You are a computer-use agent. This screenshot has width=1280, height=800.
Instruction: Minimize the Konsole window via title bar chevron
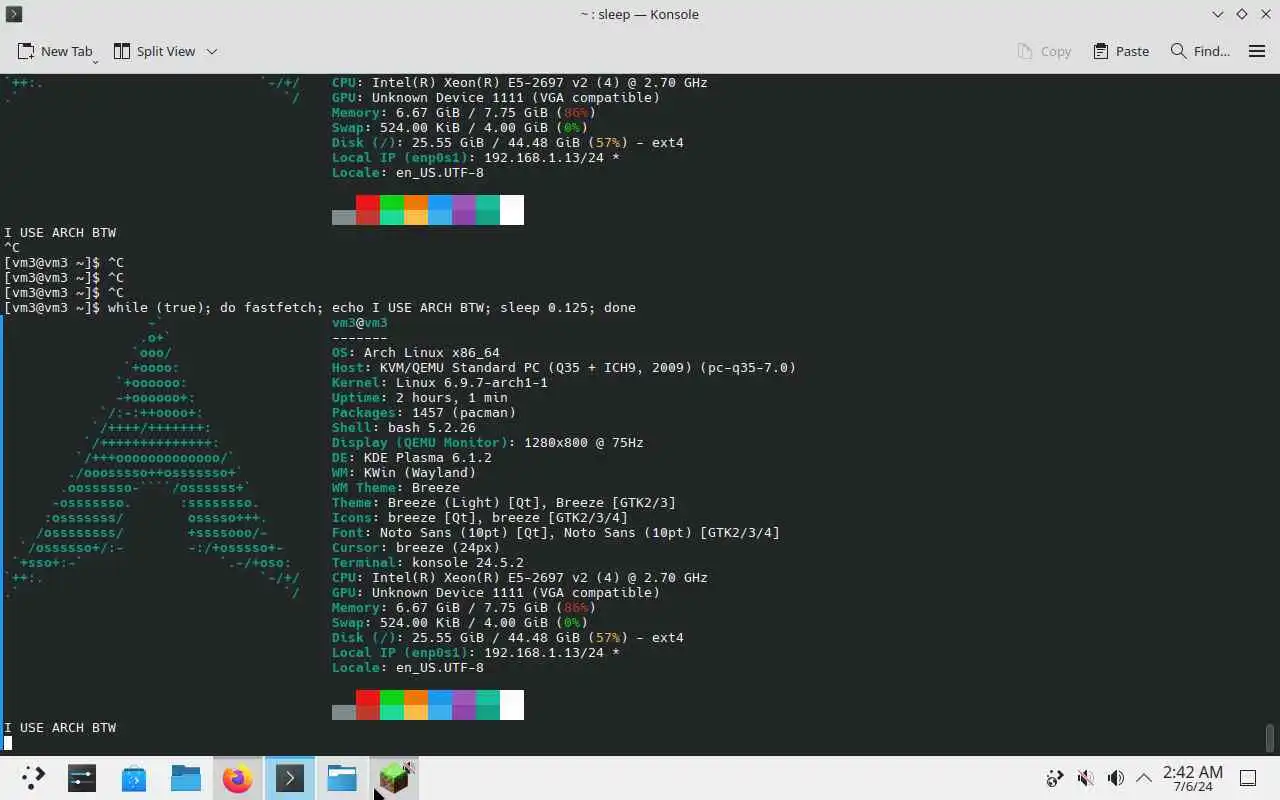coord(1217,14)
